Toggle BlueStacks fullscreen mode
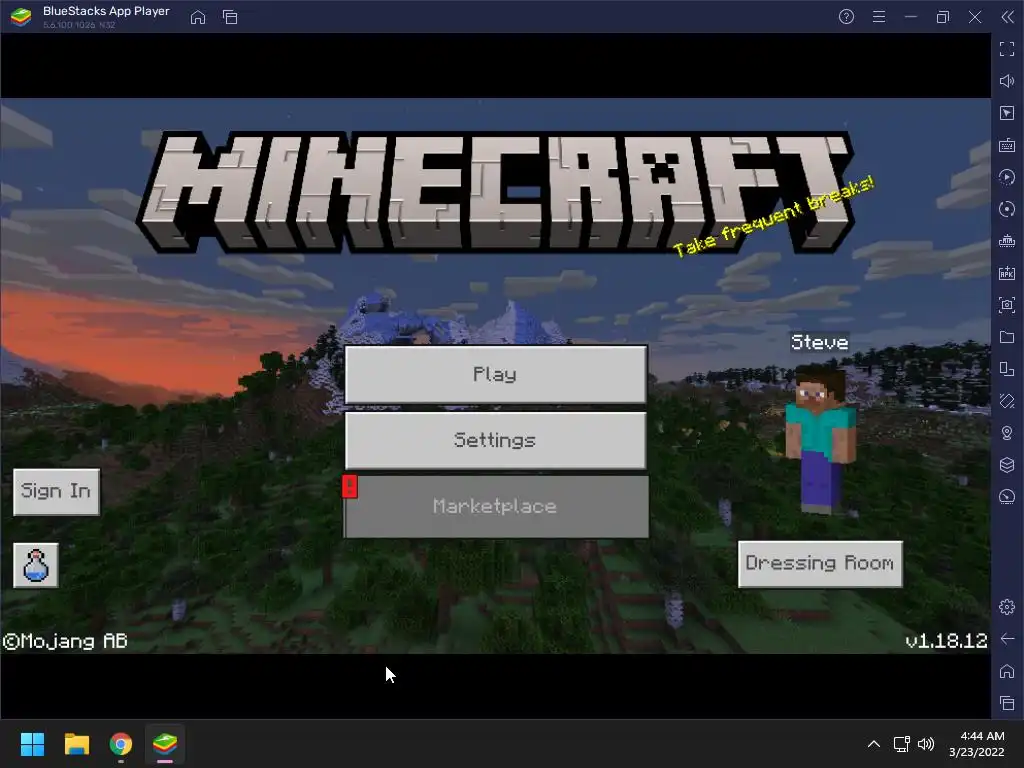The width and height of the screenshot is (1024, 768). (x=1007, y=49)
